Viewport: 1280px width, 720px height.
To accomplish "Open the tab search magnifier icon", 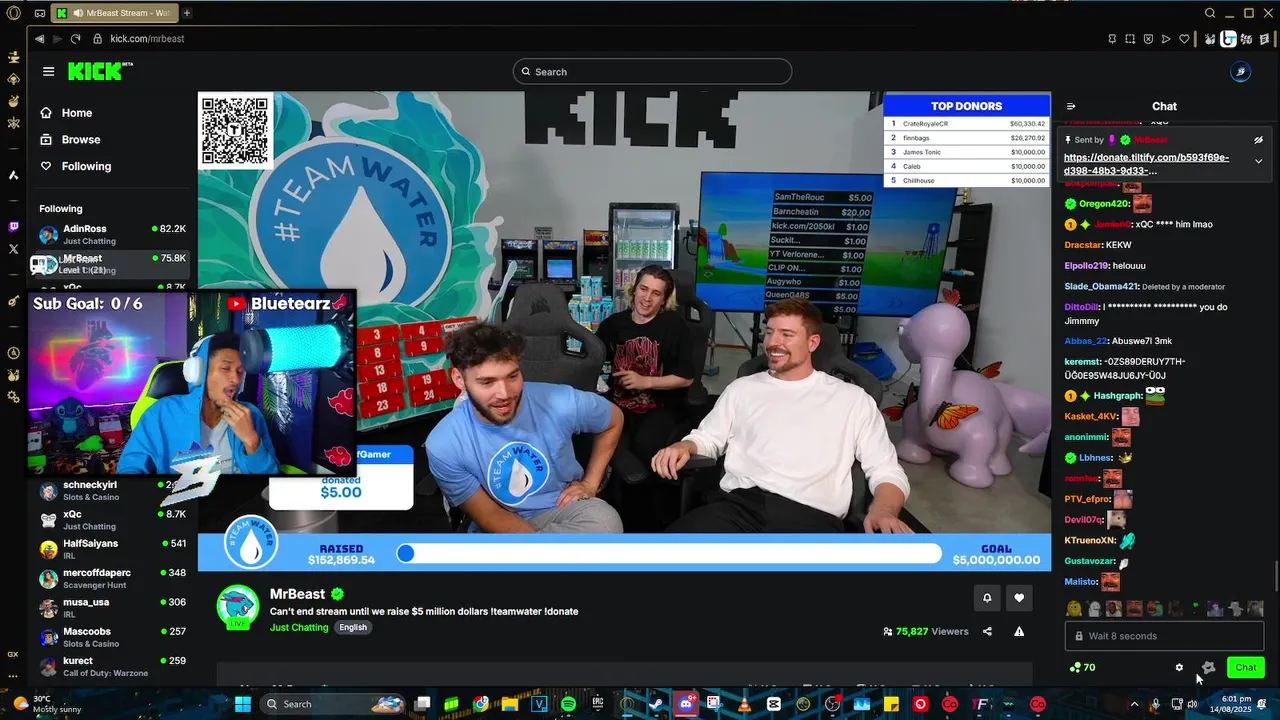I will [x=1210, y=13].
